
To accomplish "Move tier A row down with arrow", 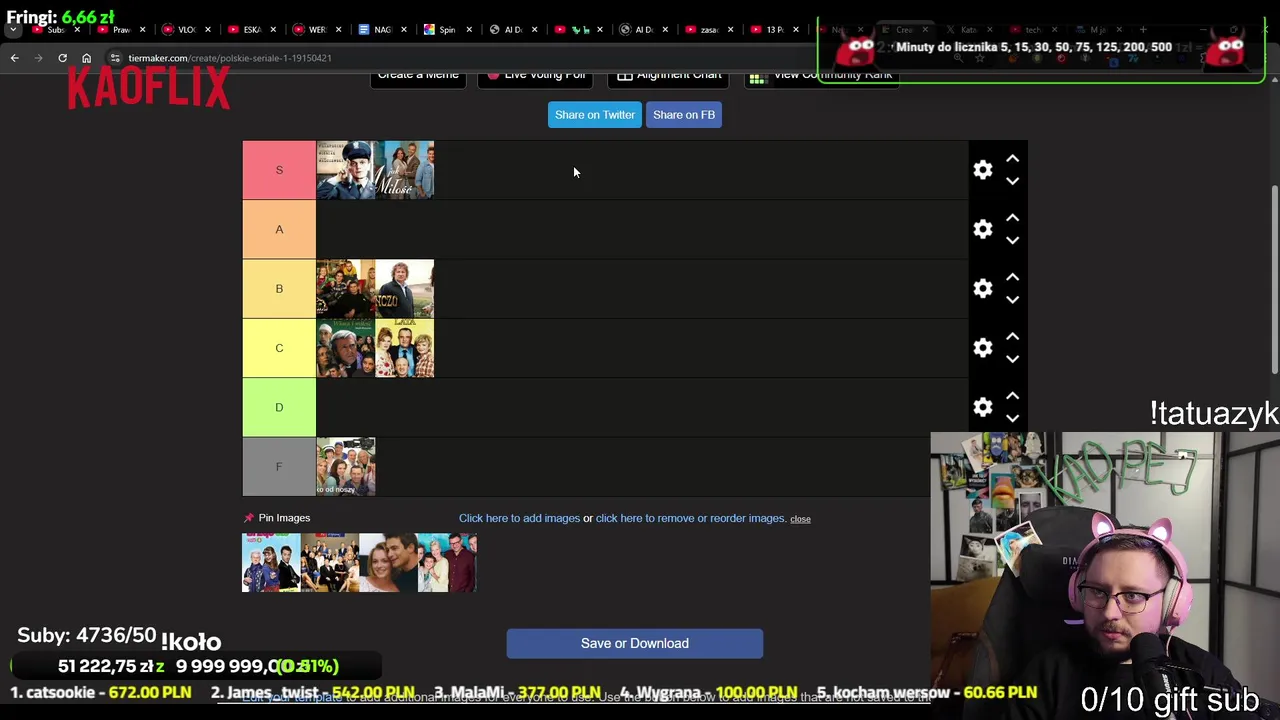I will 1012,240.
